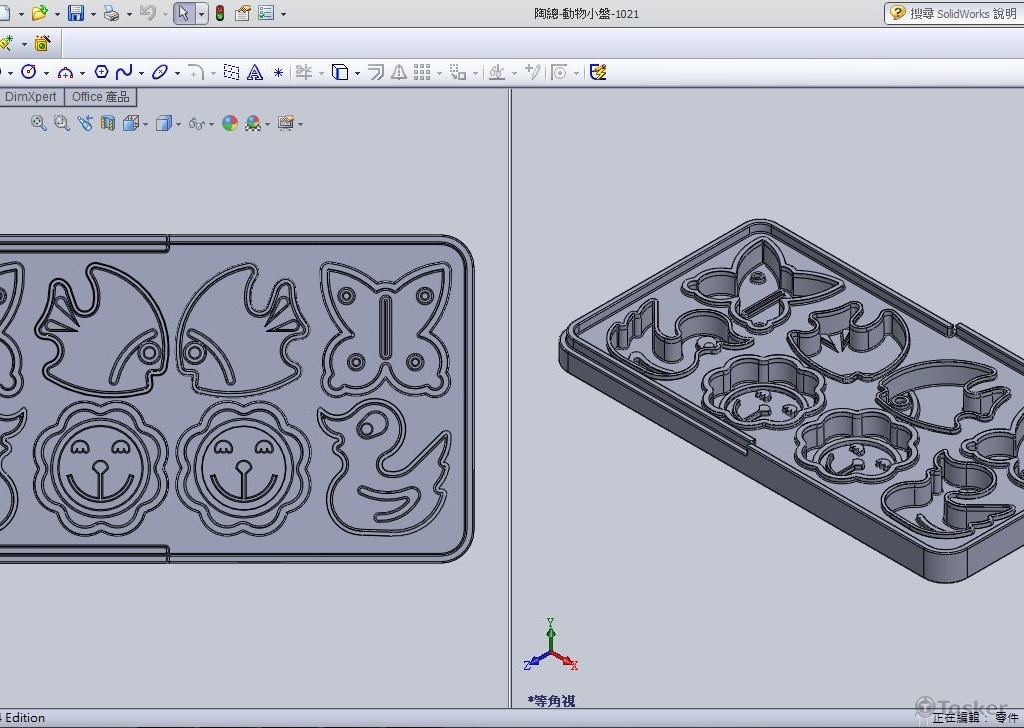
Task: Select the sketch Text tool
Action: pyautogui.click(x=255, y=72)
